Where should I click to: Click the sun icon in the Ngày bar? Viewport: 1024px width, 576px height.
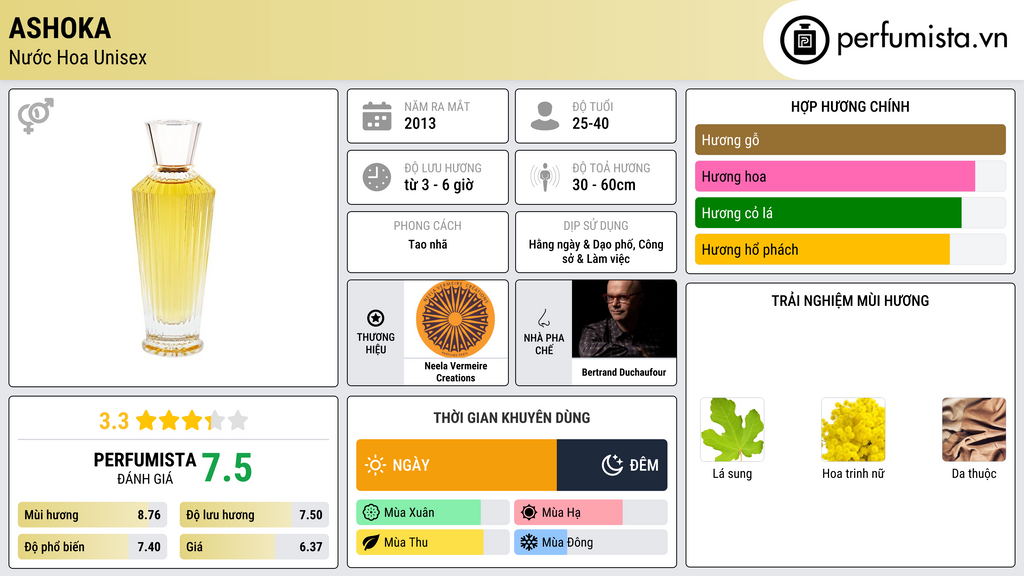click(375, 465)
